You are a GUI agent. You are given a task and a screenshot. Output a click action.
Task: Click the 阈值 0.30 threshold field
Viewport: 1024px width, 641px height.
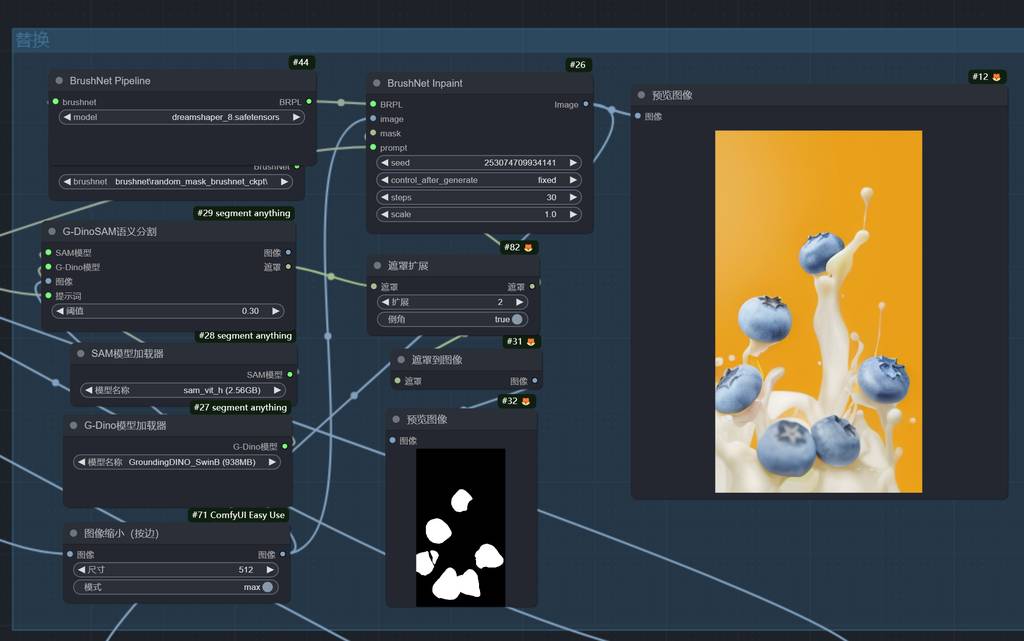tap(168, 311)
